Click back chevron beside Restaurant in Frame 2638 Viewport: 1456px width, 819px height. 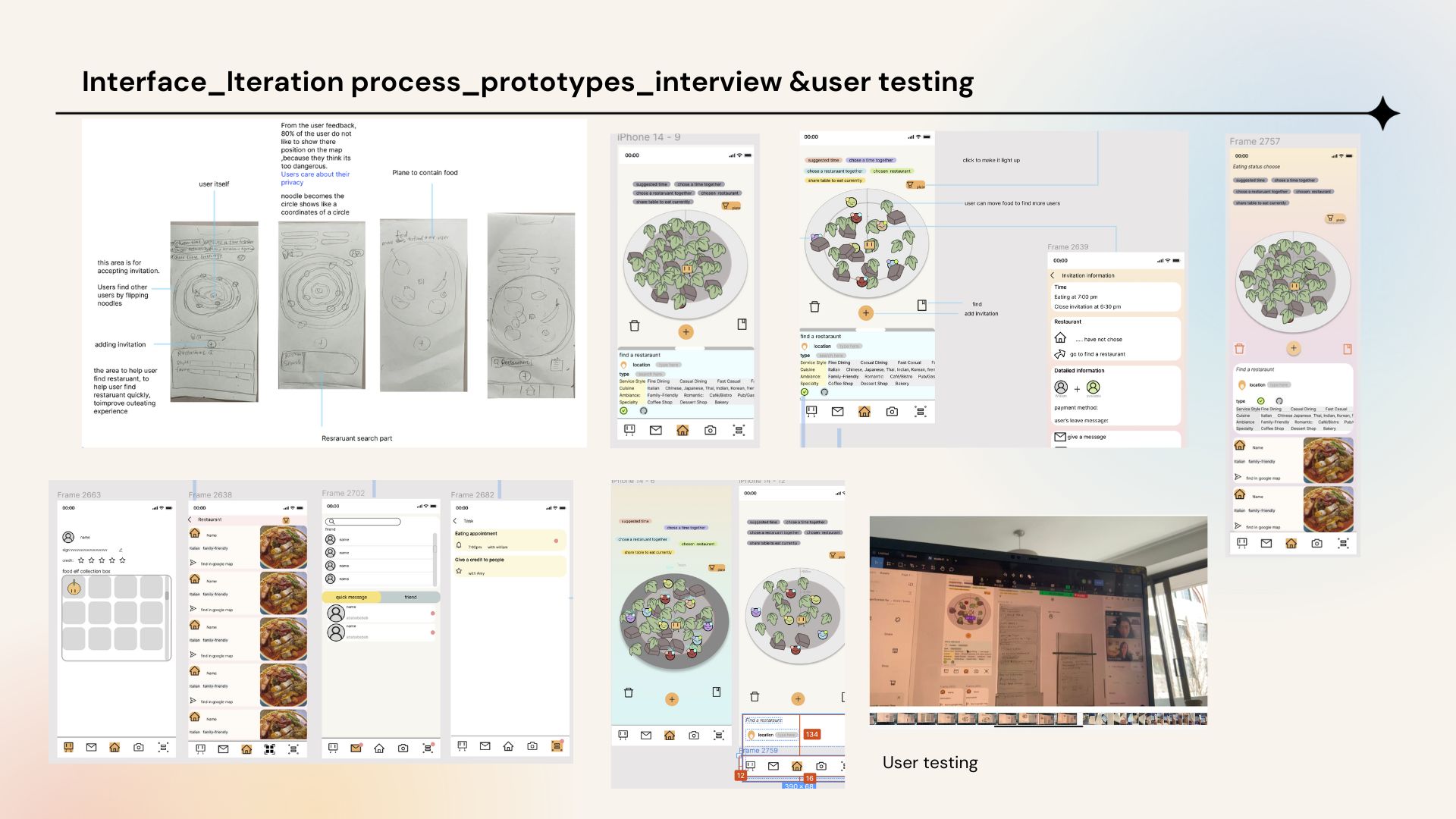[190, 519]
